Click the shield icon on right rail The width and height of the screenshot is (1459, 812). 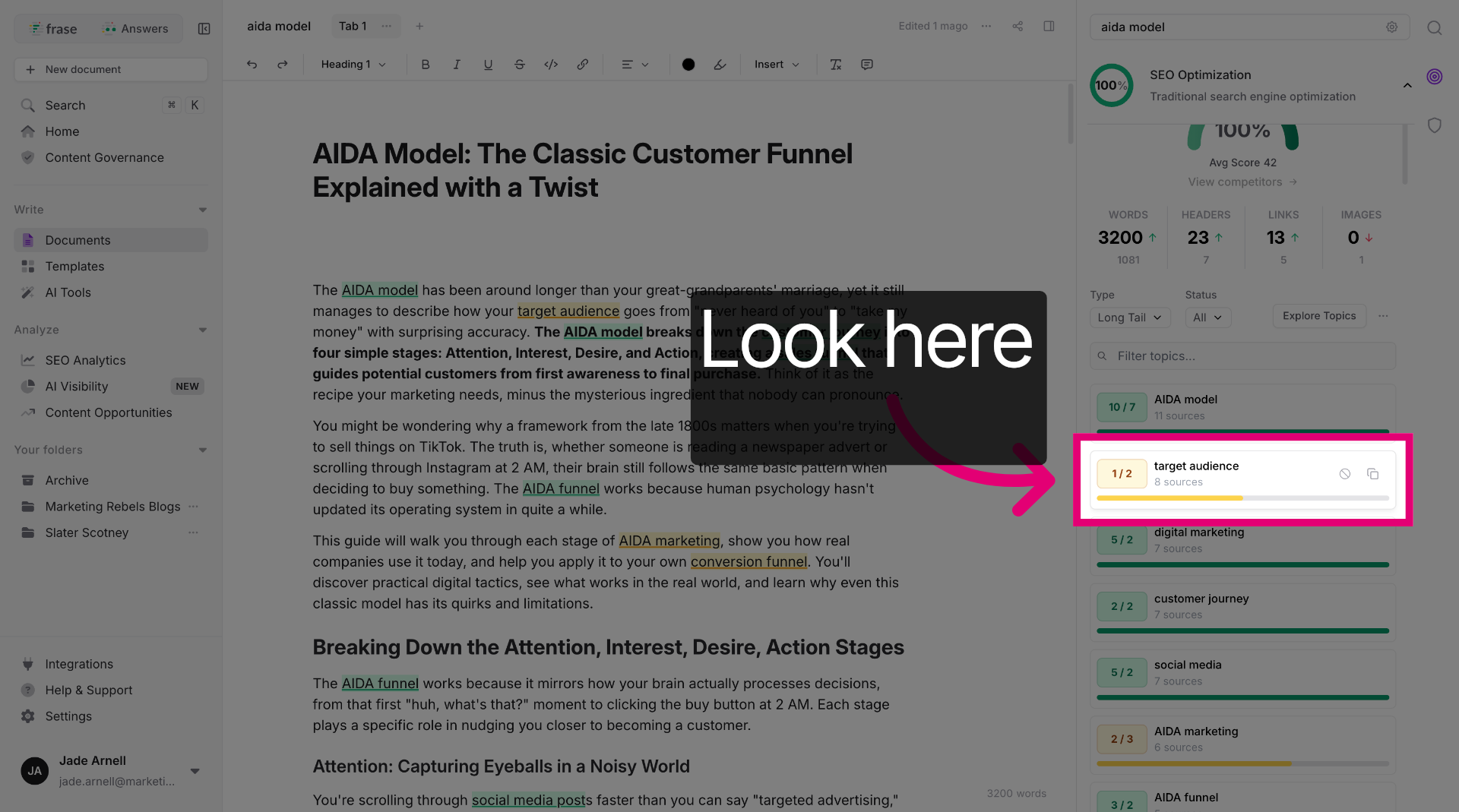[x=1435, y=125]
